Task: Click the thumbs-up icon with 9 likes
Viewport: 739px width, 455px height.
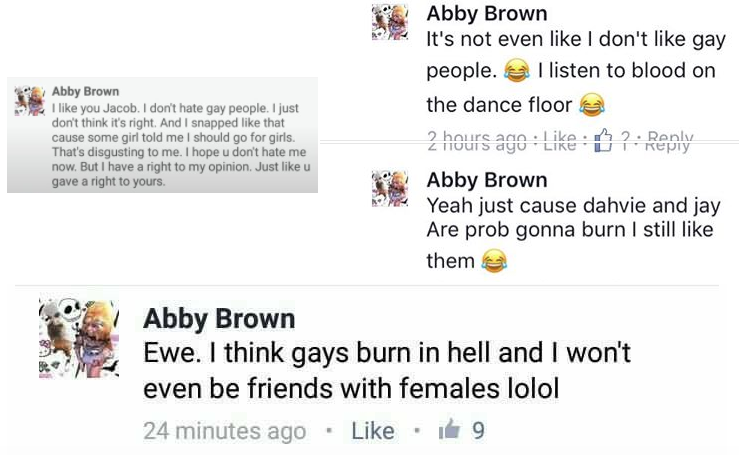Action: (x=449, y=429)
